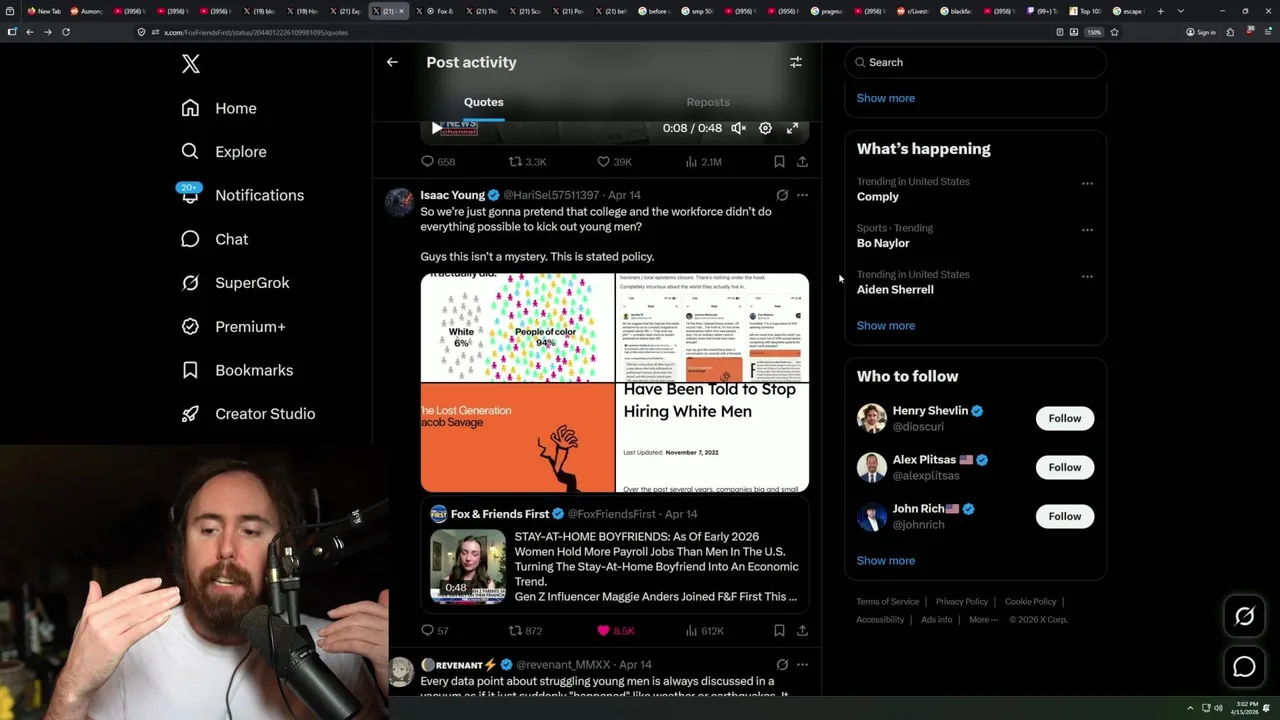Reply to the post with 658 replies
This screenshot has width=1280, height=720.
438,162
